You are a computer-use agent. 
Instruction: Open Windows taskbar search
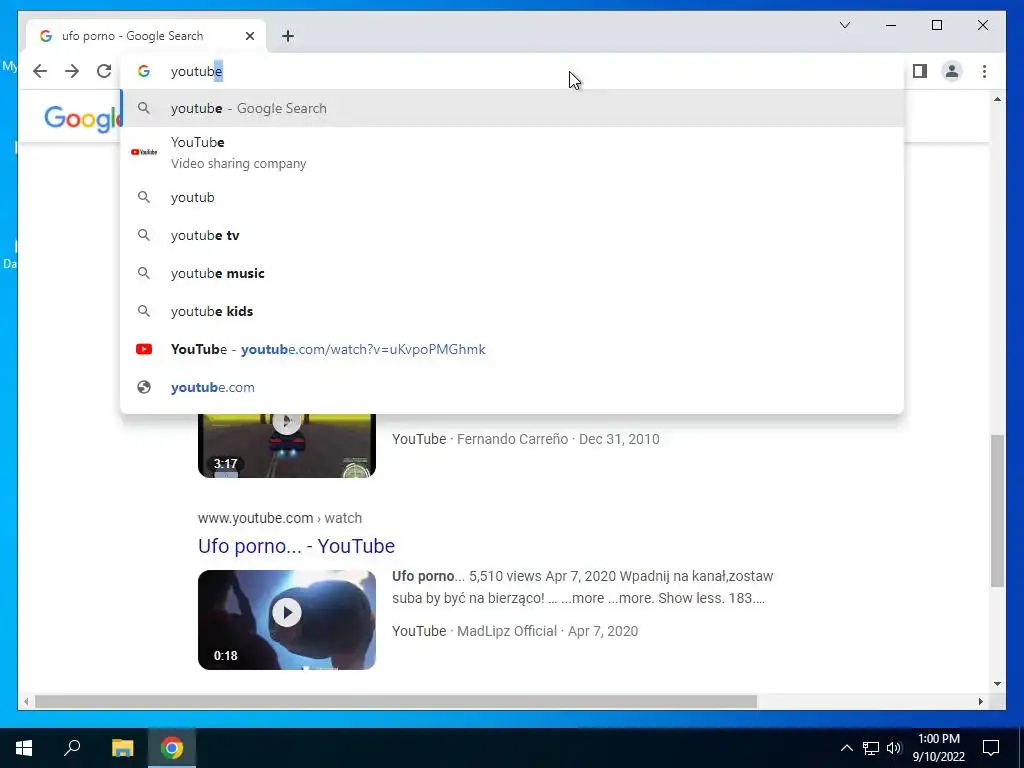tap(72, 748)
